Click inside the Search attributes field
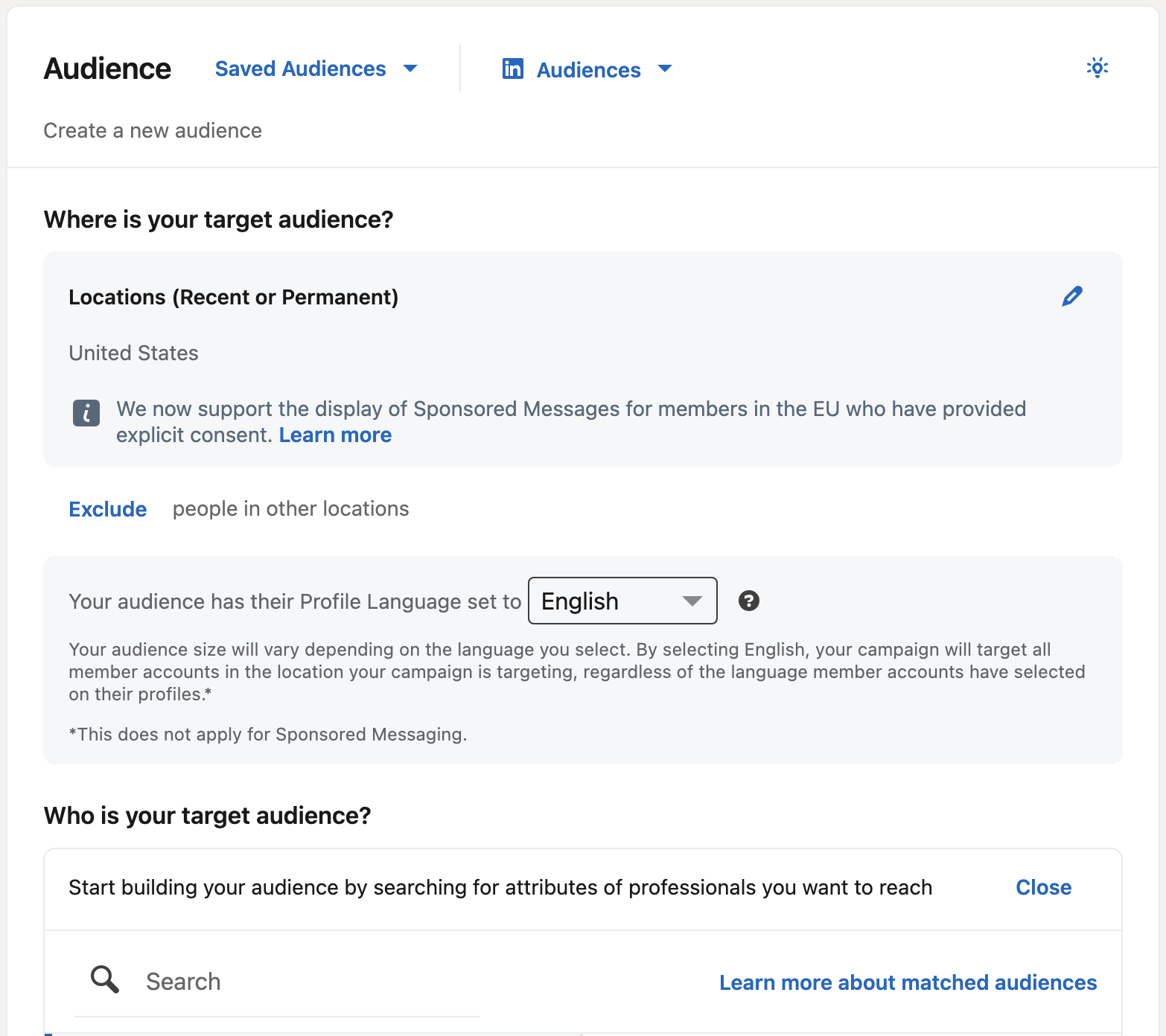The height and width of the screenshot is (1036, 1166). point(275,981)
